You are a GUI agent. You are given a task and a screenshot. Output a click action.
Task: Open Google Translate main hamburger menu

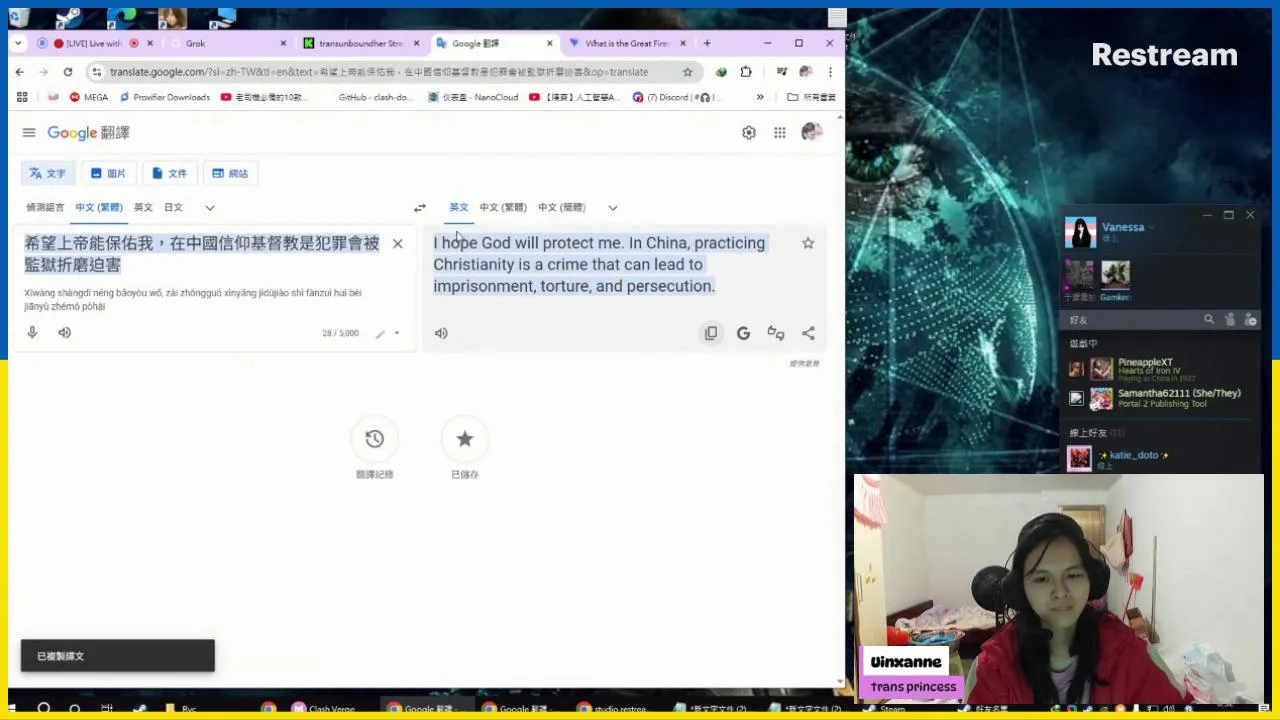pyautogui.click(x=29, y=133)
